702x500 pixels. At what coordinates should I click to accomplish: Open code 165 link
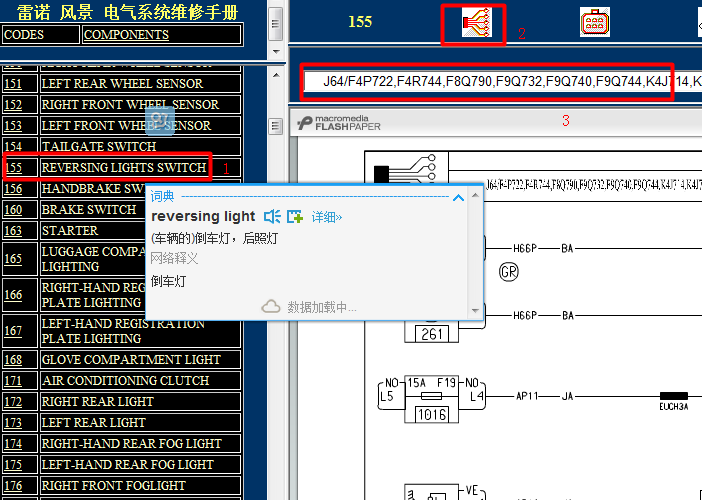click(13, 259)
